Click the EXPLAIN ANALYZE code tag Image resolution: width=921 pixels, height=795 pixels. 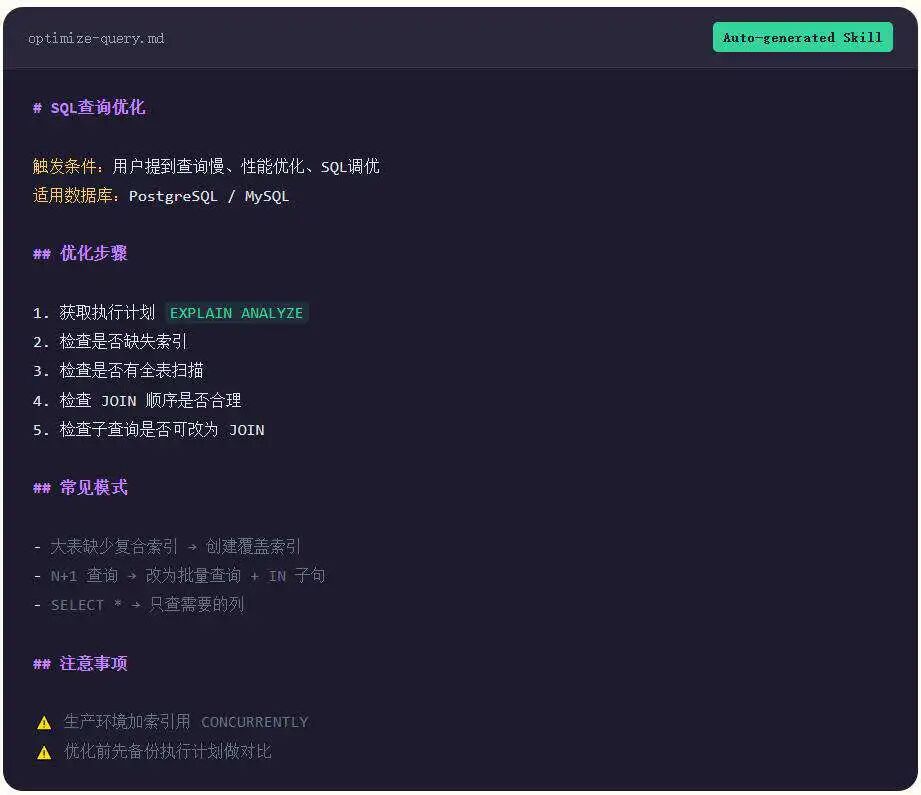[236, 313]
